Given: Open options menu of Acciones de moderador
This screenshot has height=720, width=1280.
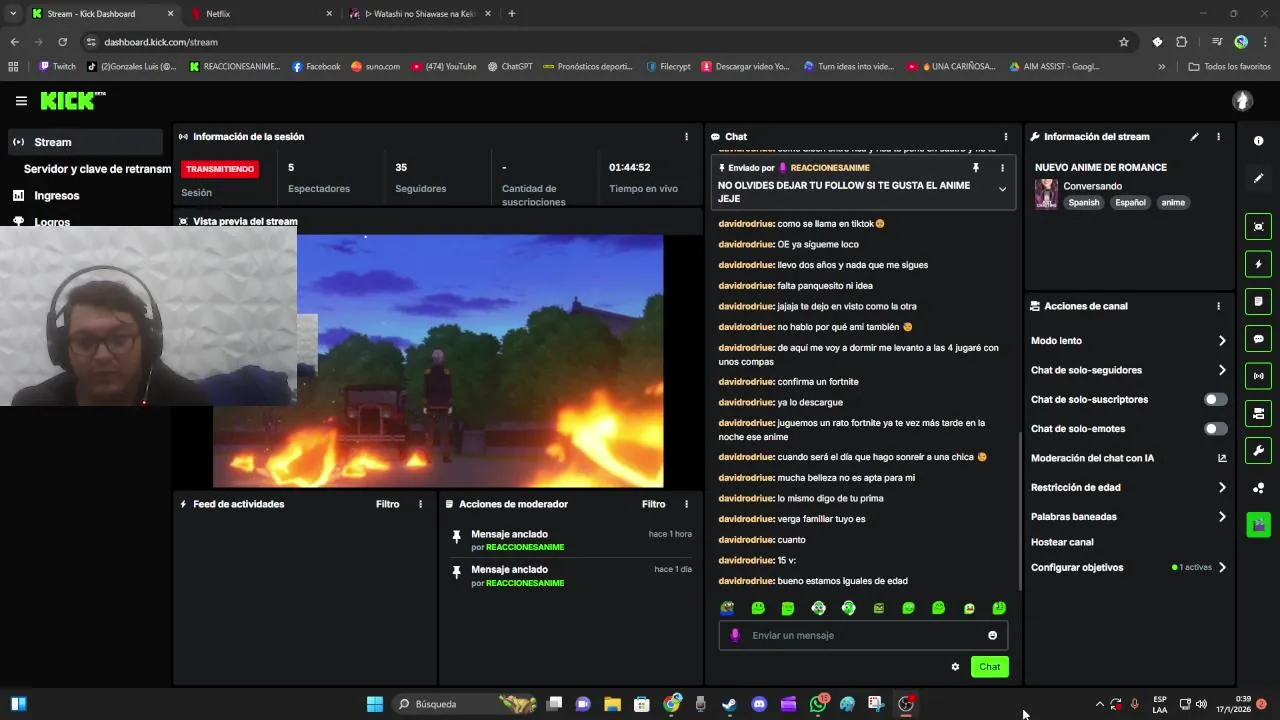Looking at the screenshot, I should point(686,504).
